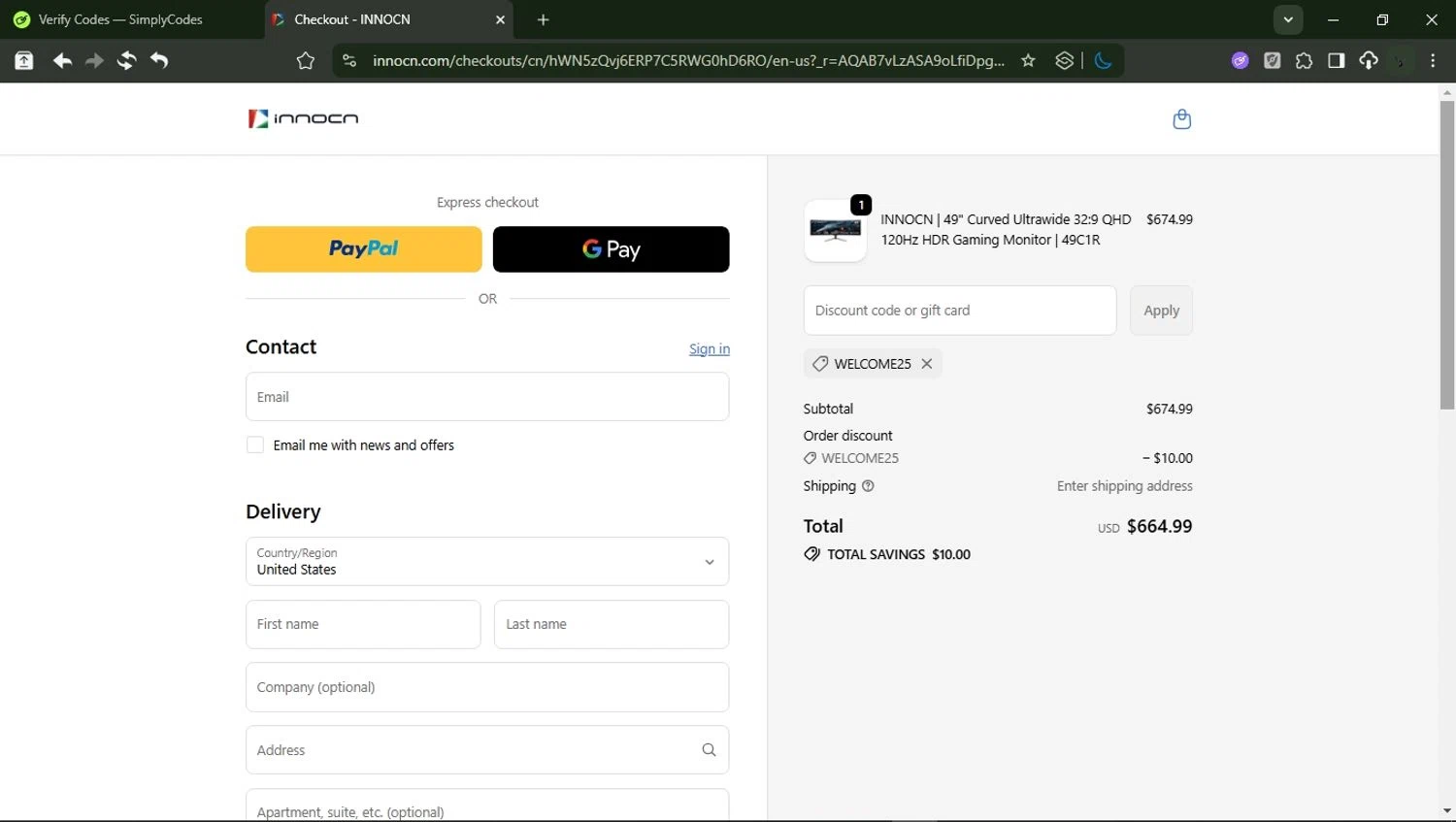
Task: Click the scrollbar down arrow
Action: click(x=1447, y=810)
